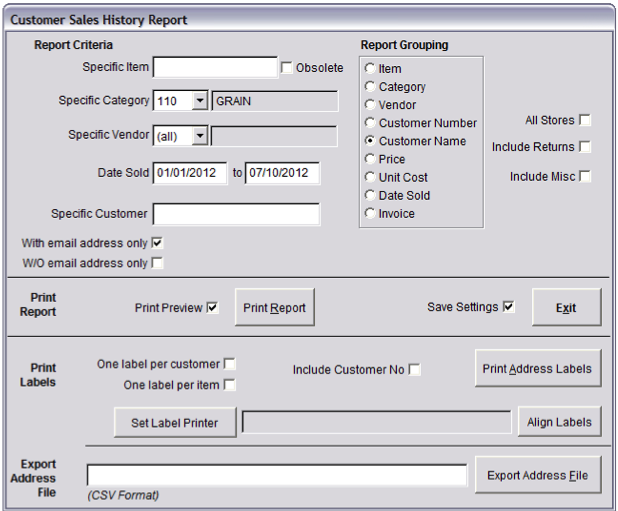Check the All Stores box
The image size is (618, 511).
tap(585, 120)
